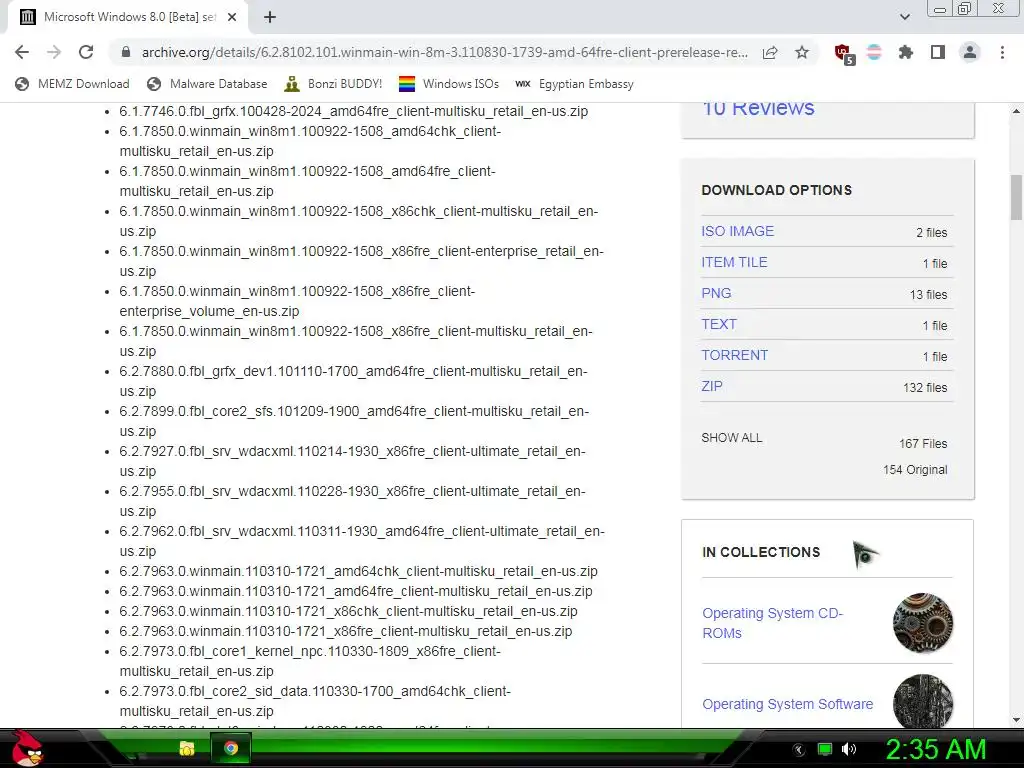Go back to the previous page
This screenshot has height=768, width=1024.
22,52
